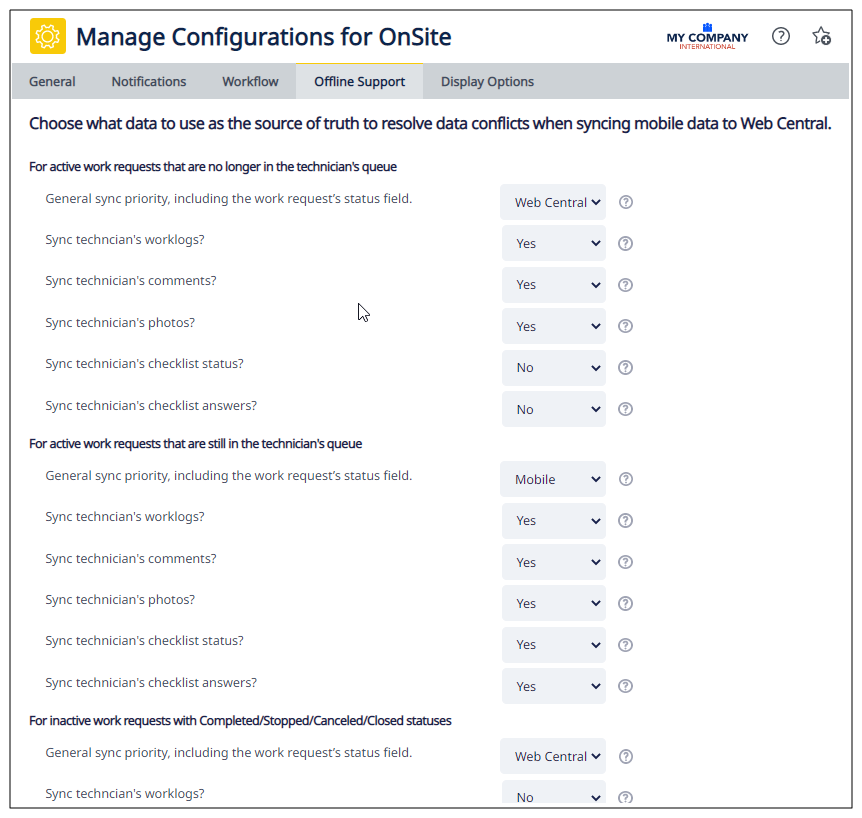
Task: Click the favorites star icon
Action: (821, 37)
